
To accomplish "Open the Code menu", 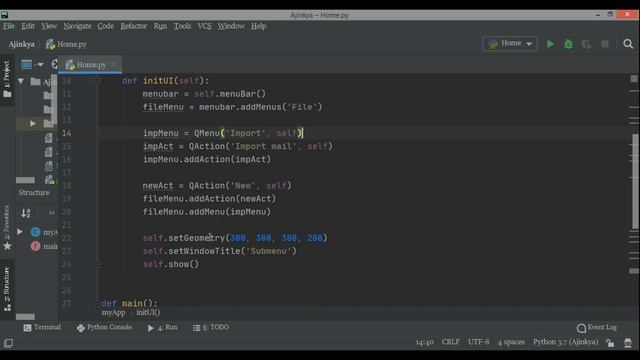I will 106,26.
